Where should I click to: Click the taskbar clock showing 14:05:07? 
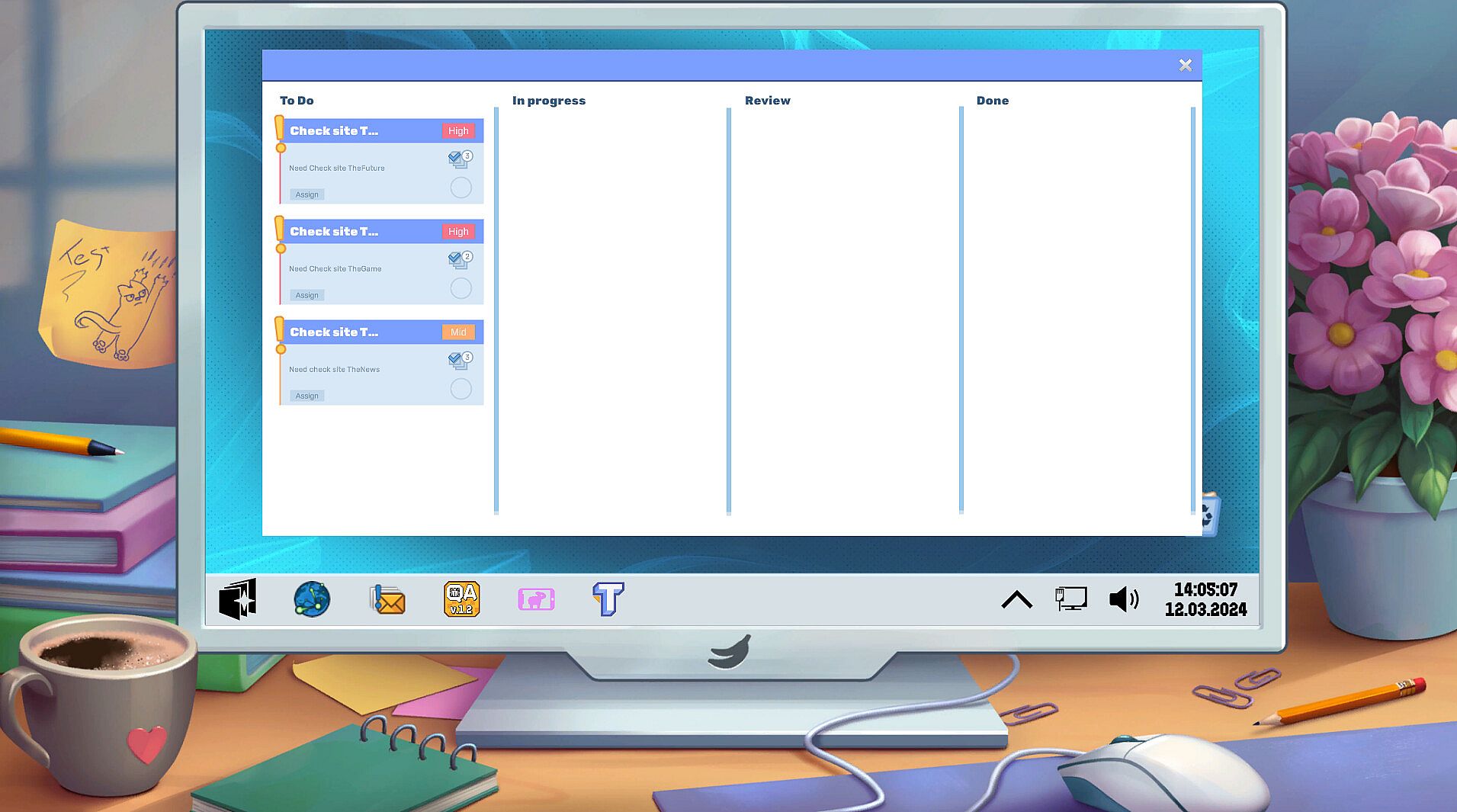coord(1205,599)
